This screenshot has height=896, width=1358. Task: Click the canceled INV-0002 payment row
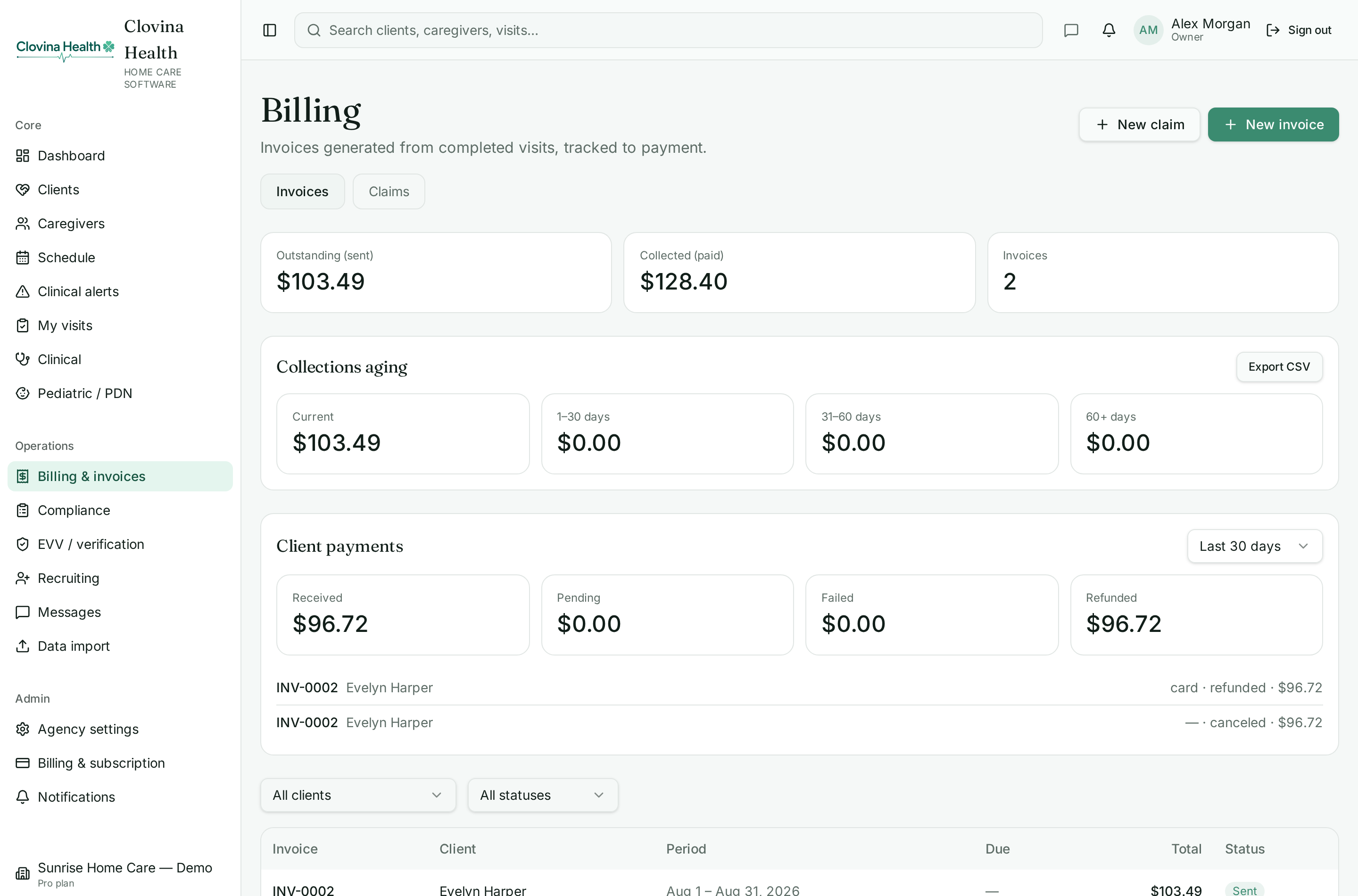[x=799, y=722]
